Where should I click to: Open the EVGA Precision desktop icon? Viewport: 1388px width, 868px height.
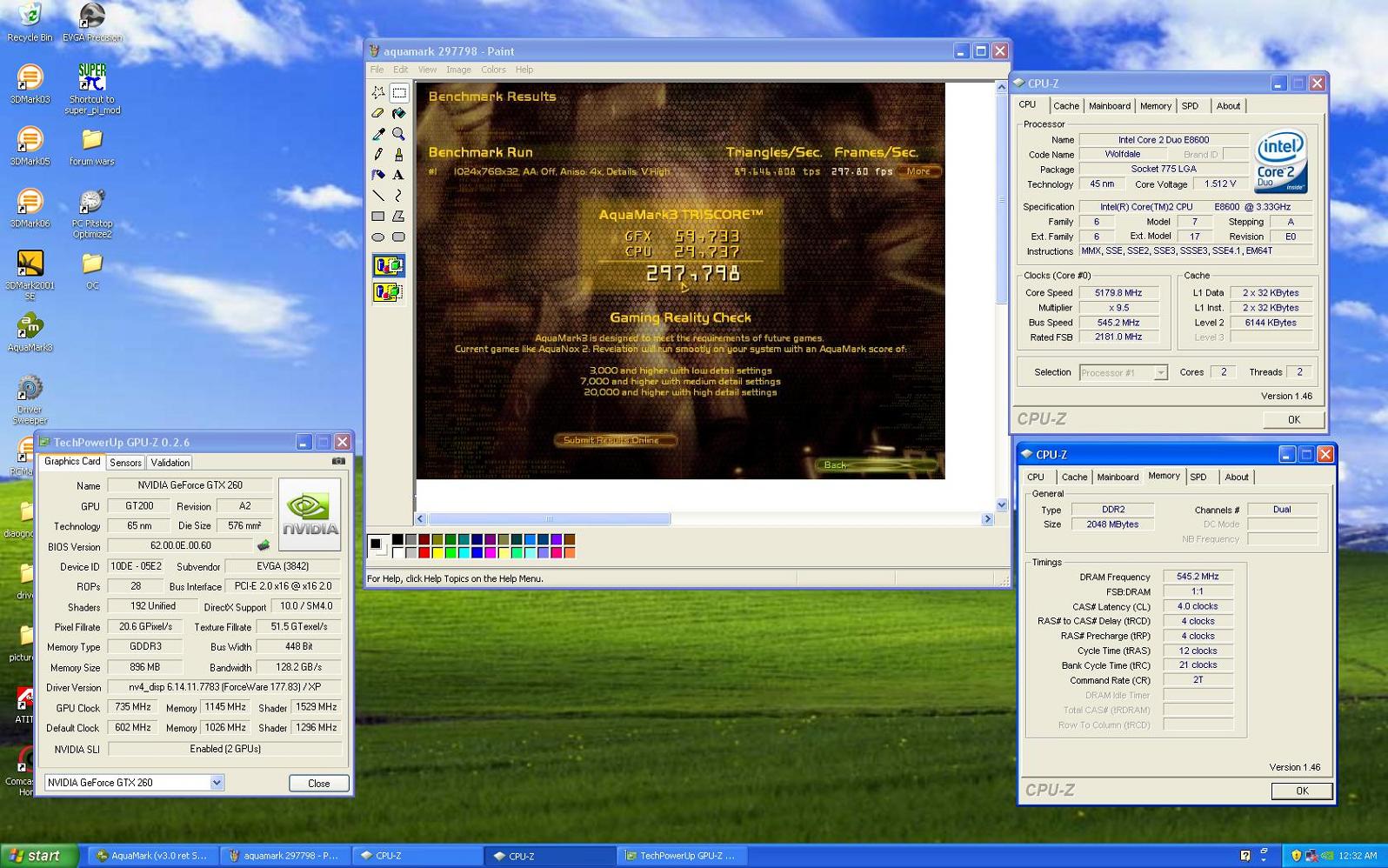tap(92, 23)
